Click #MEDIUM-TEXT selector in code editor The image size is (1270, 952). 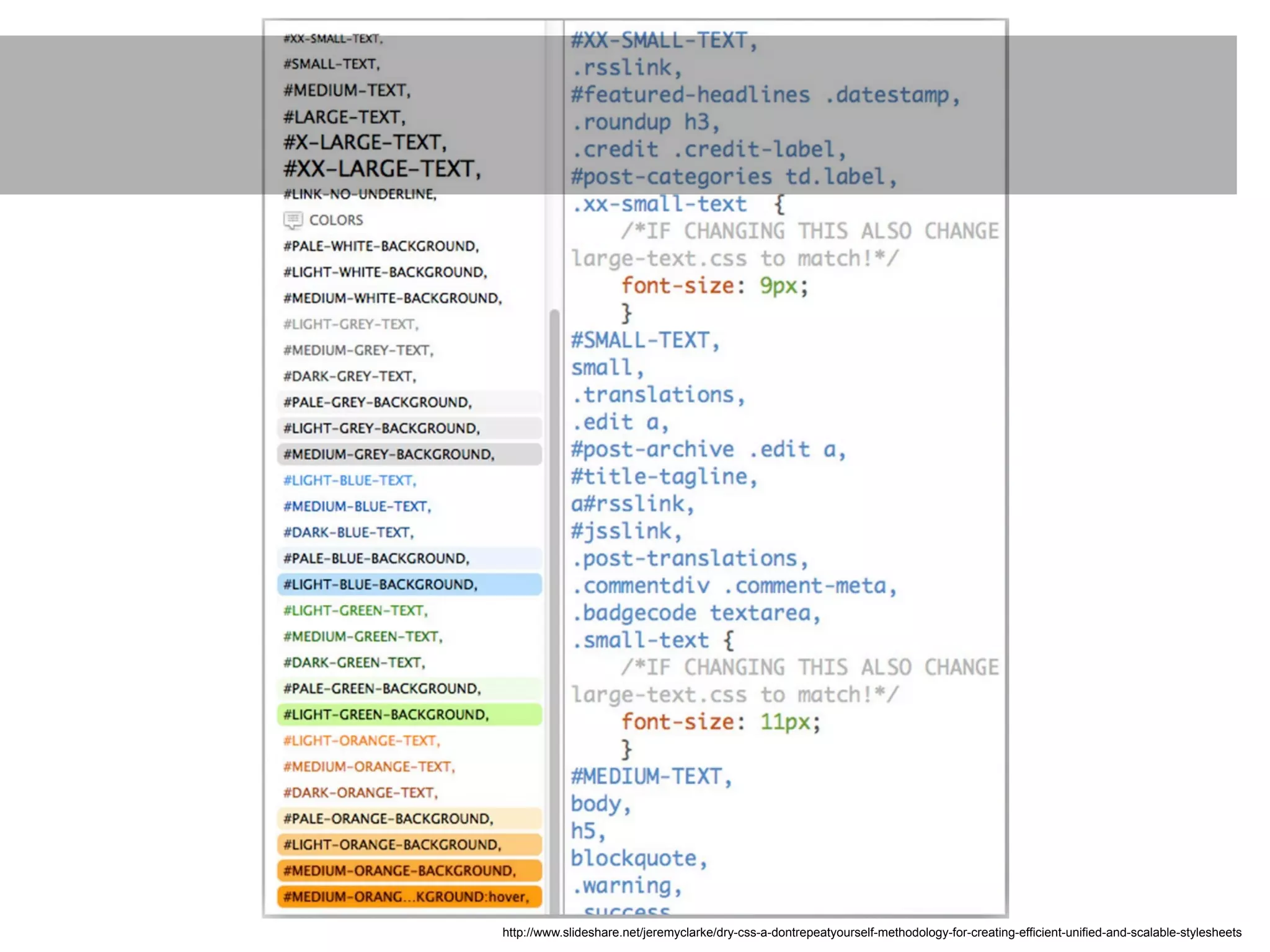click(651, 777)
